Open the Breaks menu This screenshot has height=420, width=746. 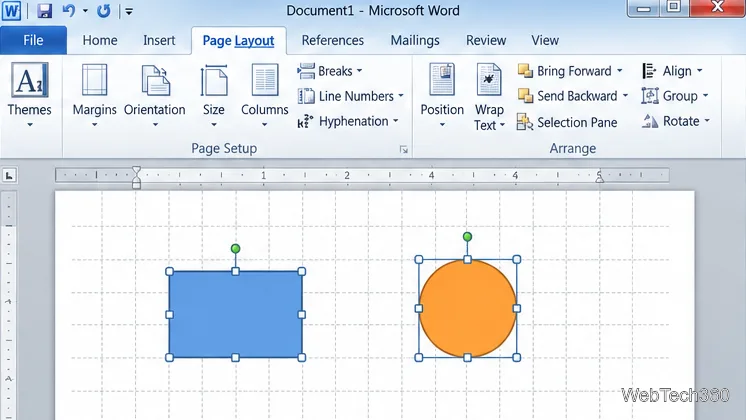(330, 71)
